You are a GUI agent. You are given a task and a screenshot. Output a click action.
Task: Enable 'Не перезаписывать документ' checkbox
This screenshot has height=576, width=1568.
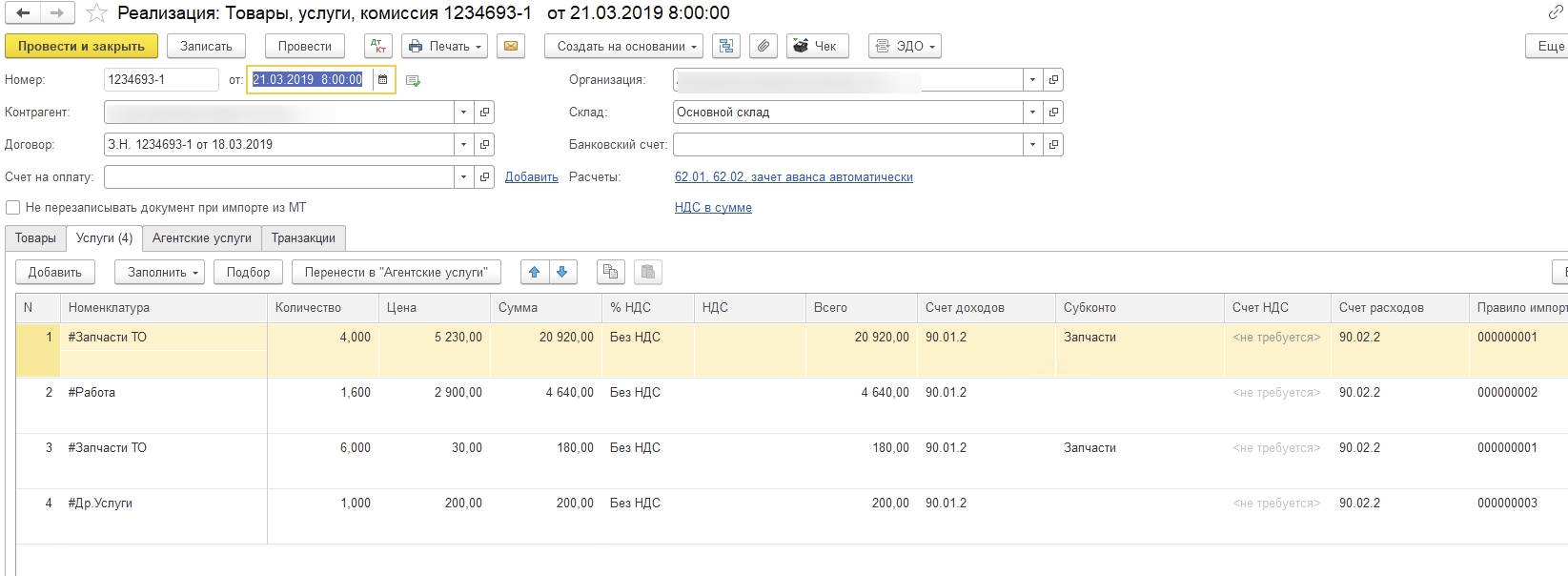click(13, 208)
